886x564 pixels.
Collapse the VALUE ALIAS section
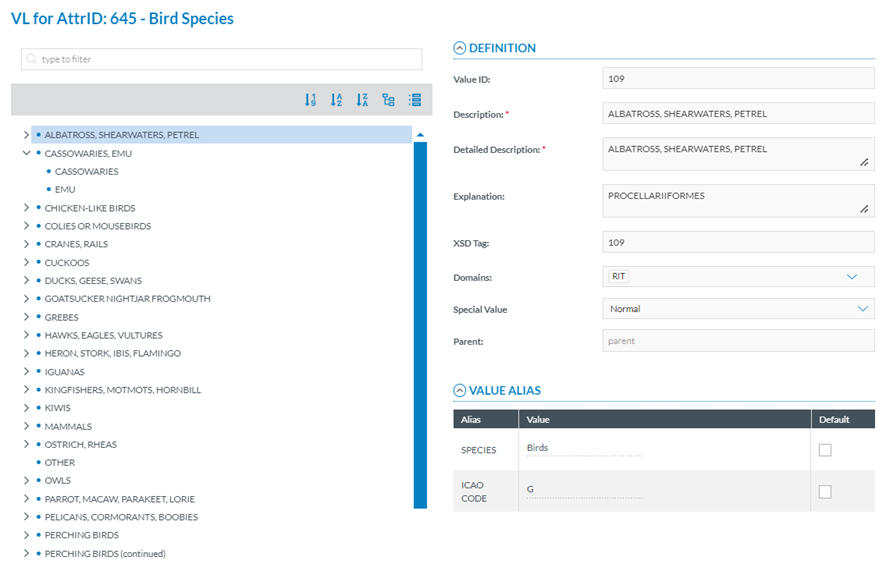point(460,391)
